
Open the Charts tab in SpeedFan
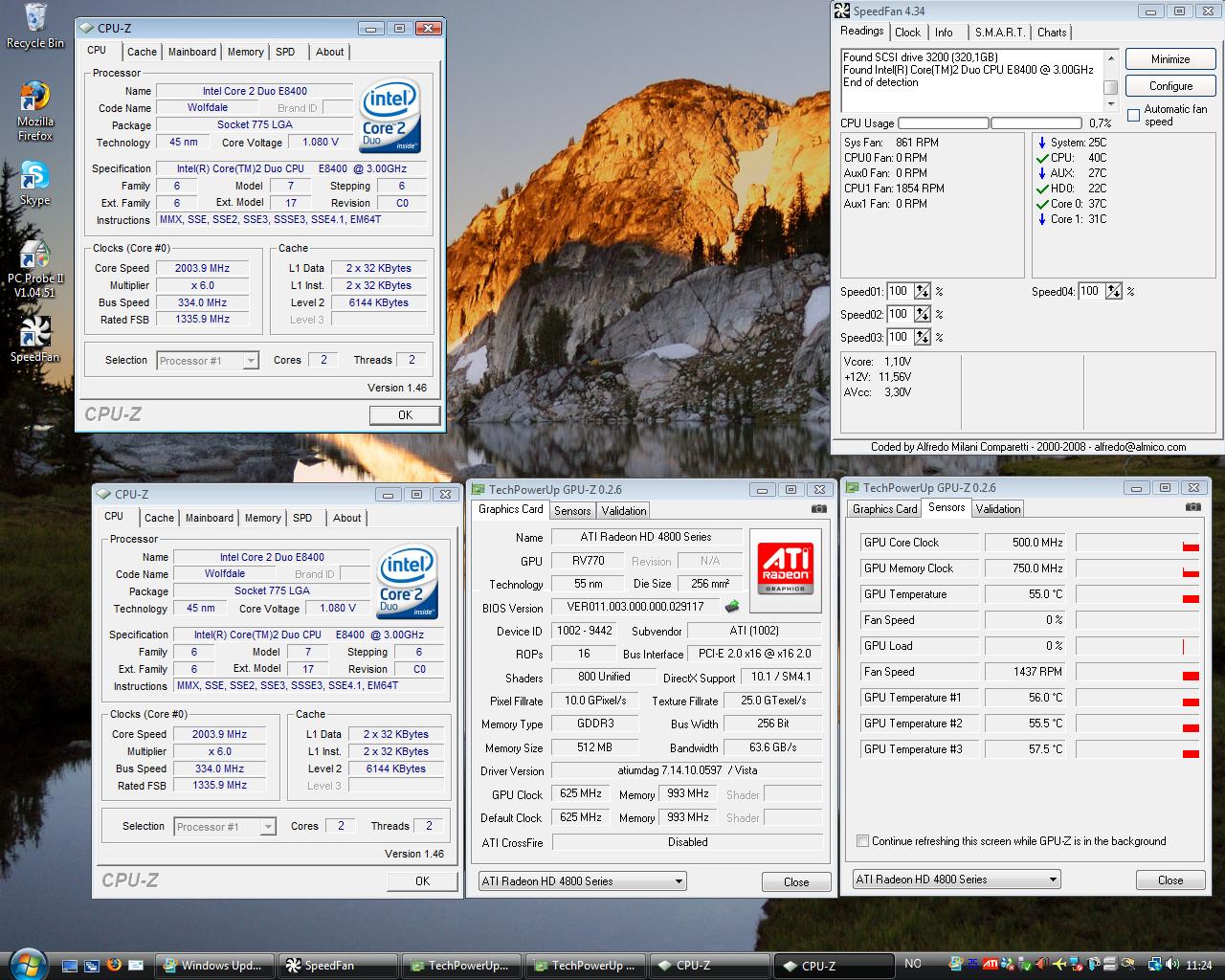(x=1052, y=33)
